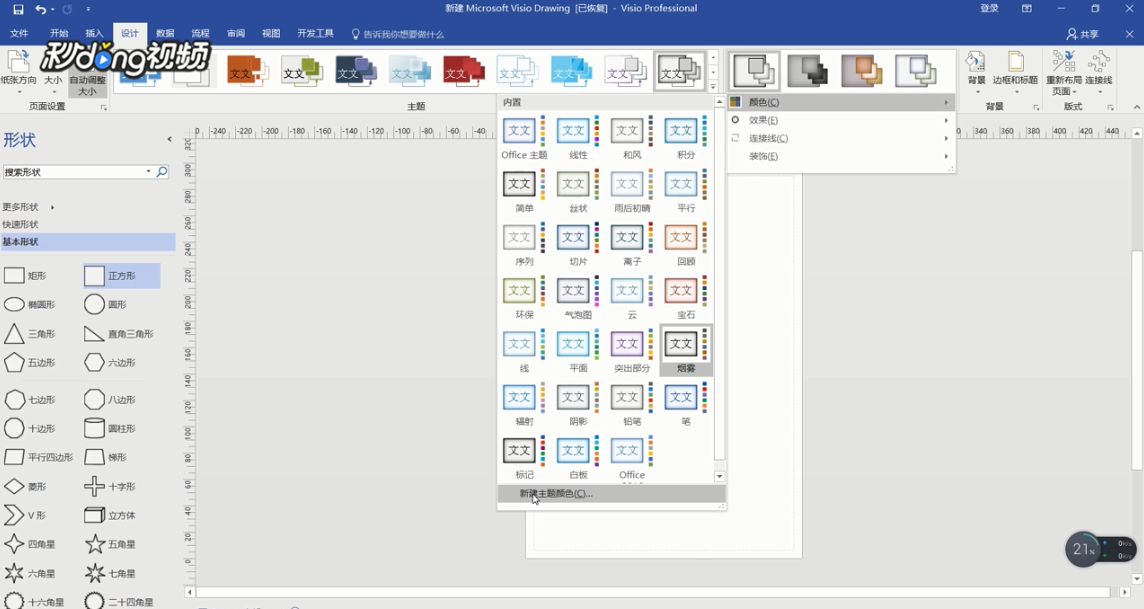Apply the 辐射 color scheme

pos(524,404)
